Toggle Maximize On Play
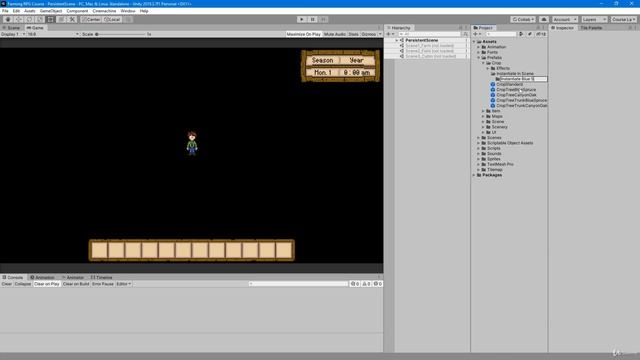Screen dimensions: 640x360 click(x=304, y=34)
